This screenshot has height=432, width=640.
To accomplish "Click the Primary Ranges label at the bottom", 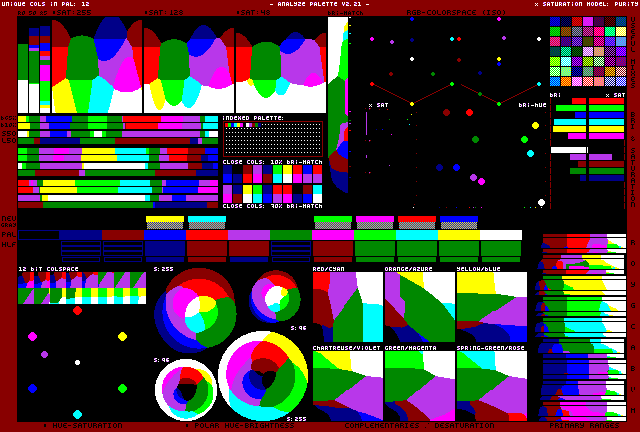I will [x=587, y=425].
